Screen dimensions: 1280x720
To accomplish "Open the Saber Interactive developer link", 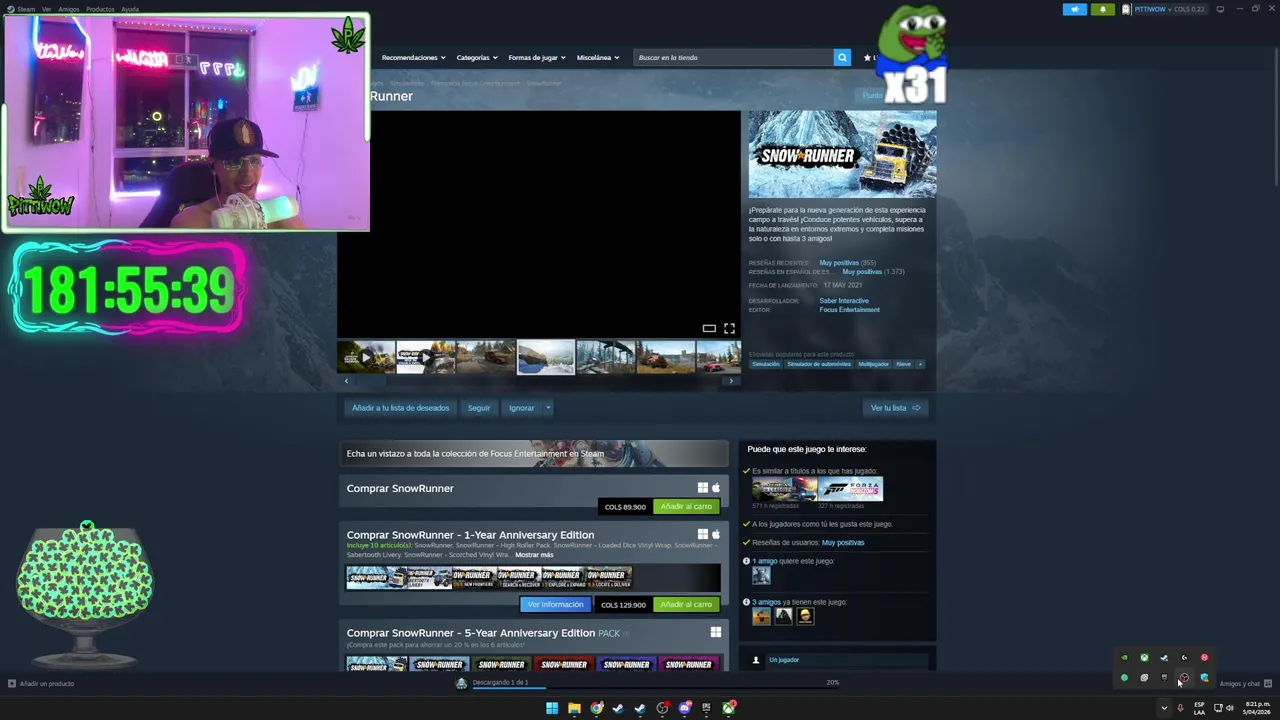I will click(844, 301).
